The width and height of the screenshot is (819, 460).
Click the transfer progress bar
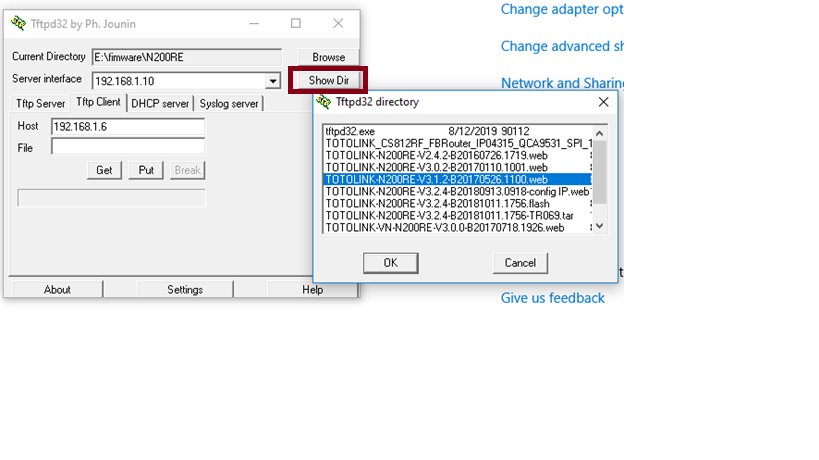(111, 198)
